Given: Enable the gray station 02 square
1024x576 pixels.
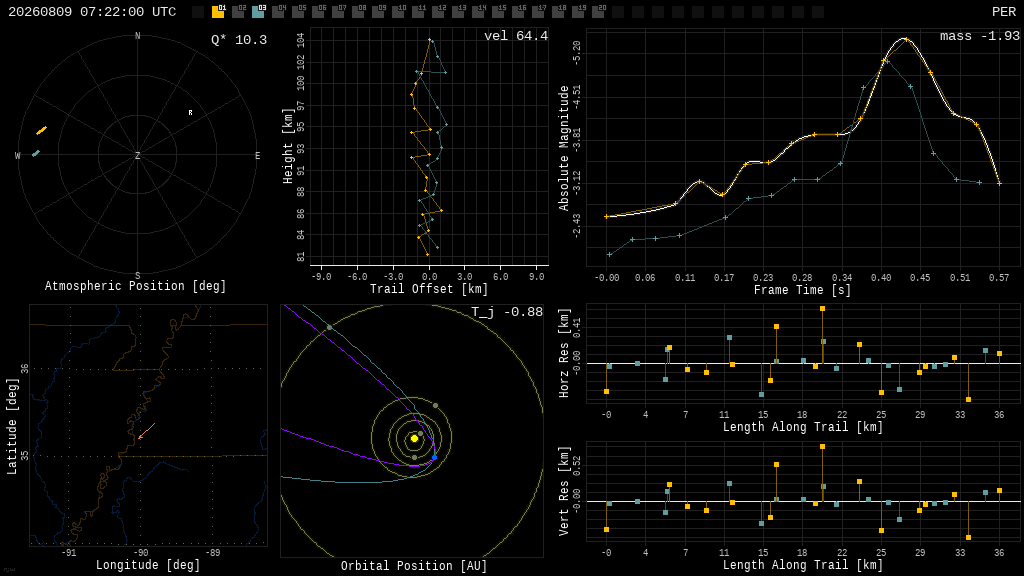Looking at the screenshot, I should (238, 12).
